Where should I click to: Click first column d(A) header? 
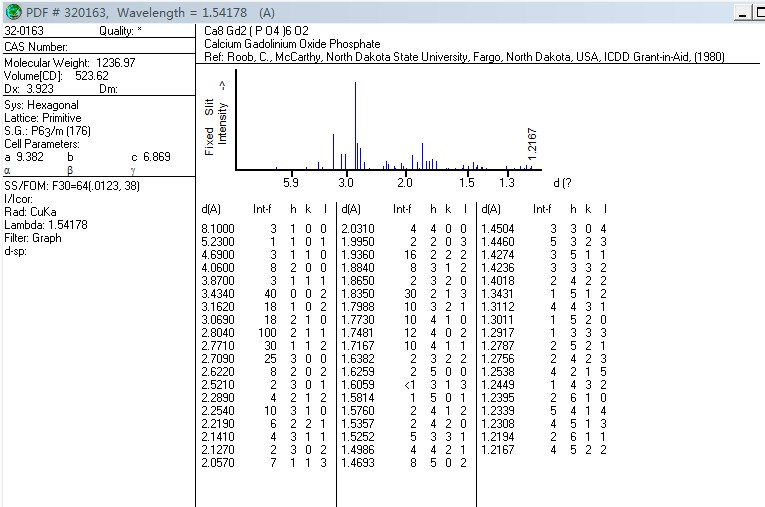[x=211, y=209]
